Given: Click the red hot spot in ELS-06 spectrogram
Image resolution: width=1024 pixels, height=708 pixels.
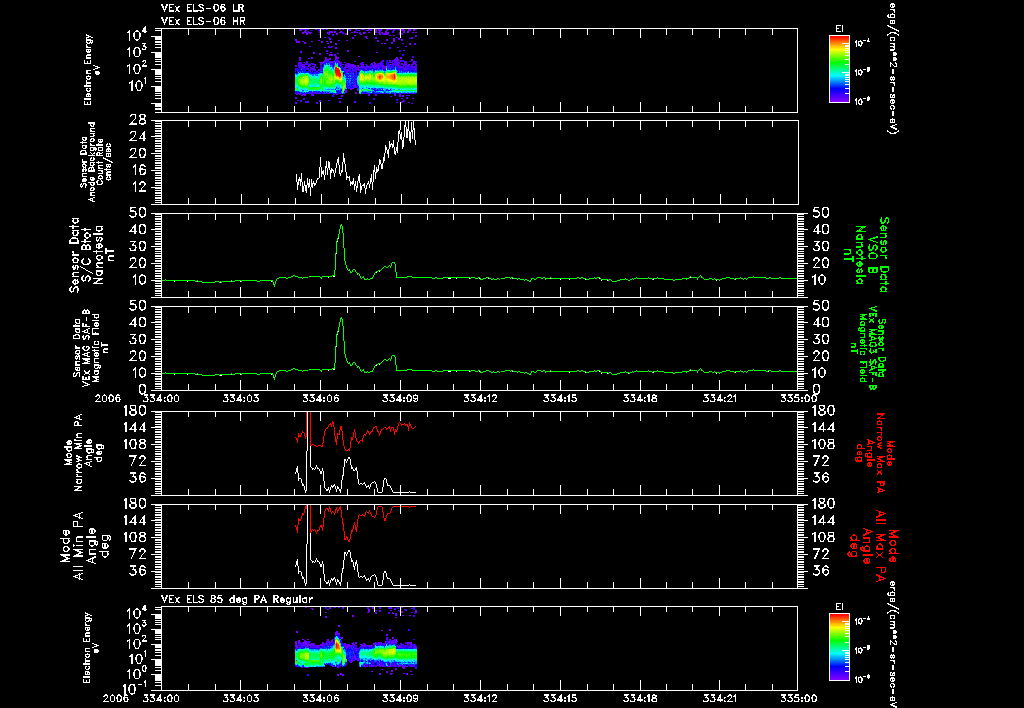Looking at the screenshot, I should [x=338, y=72].
